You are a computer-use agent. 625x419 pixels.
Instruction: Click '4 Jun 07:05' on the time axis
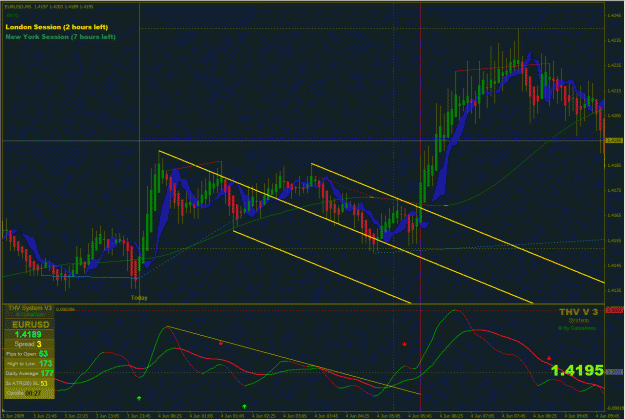point(482,416)
